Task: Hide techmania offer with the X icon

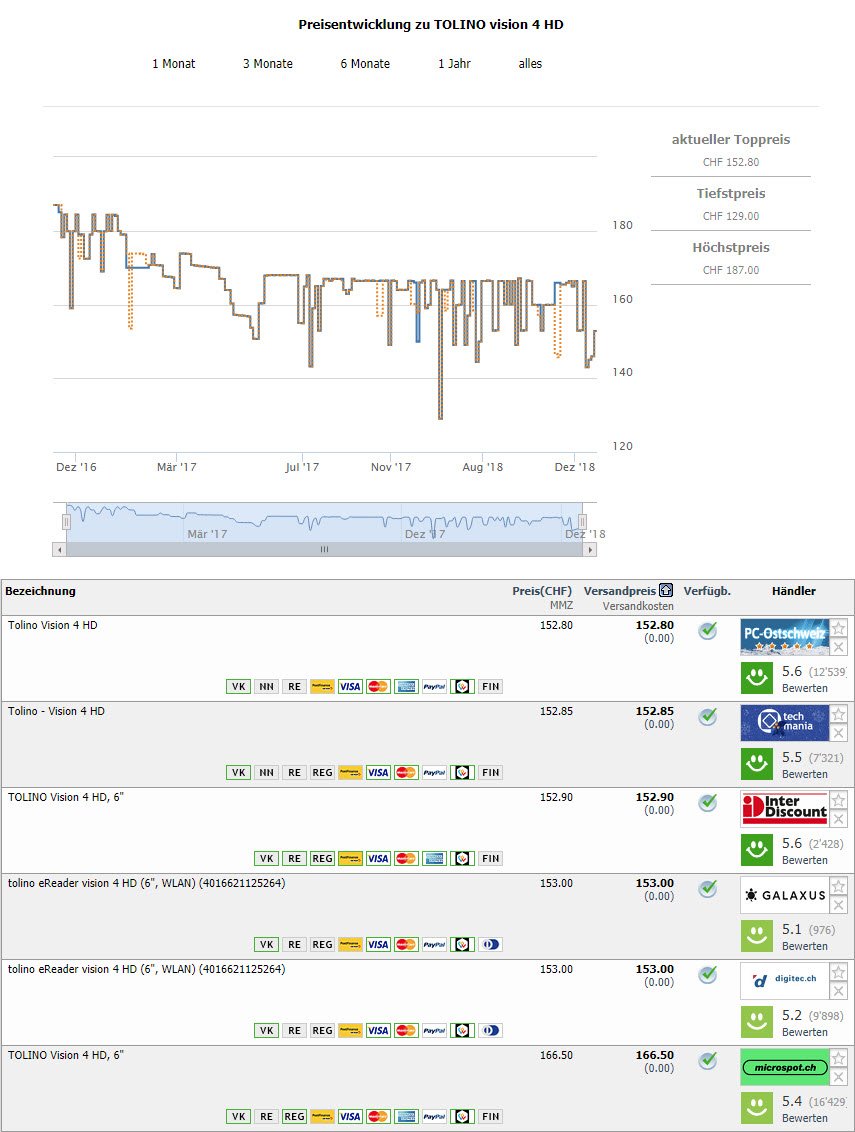Action: 839,733
